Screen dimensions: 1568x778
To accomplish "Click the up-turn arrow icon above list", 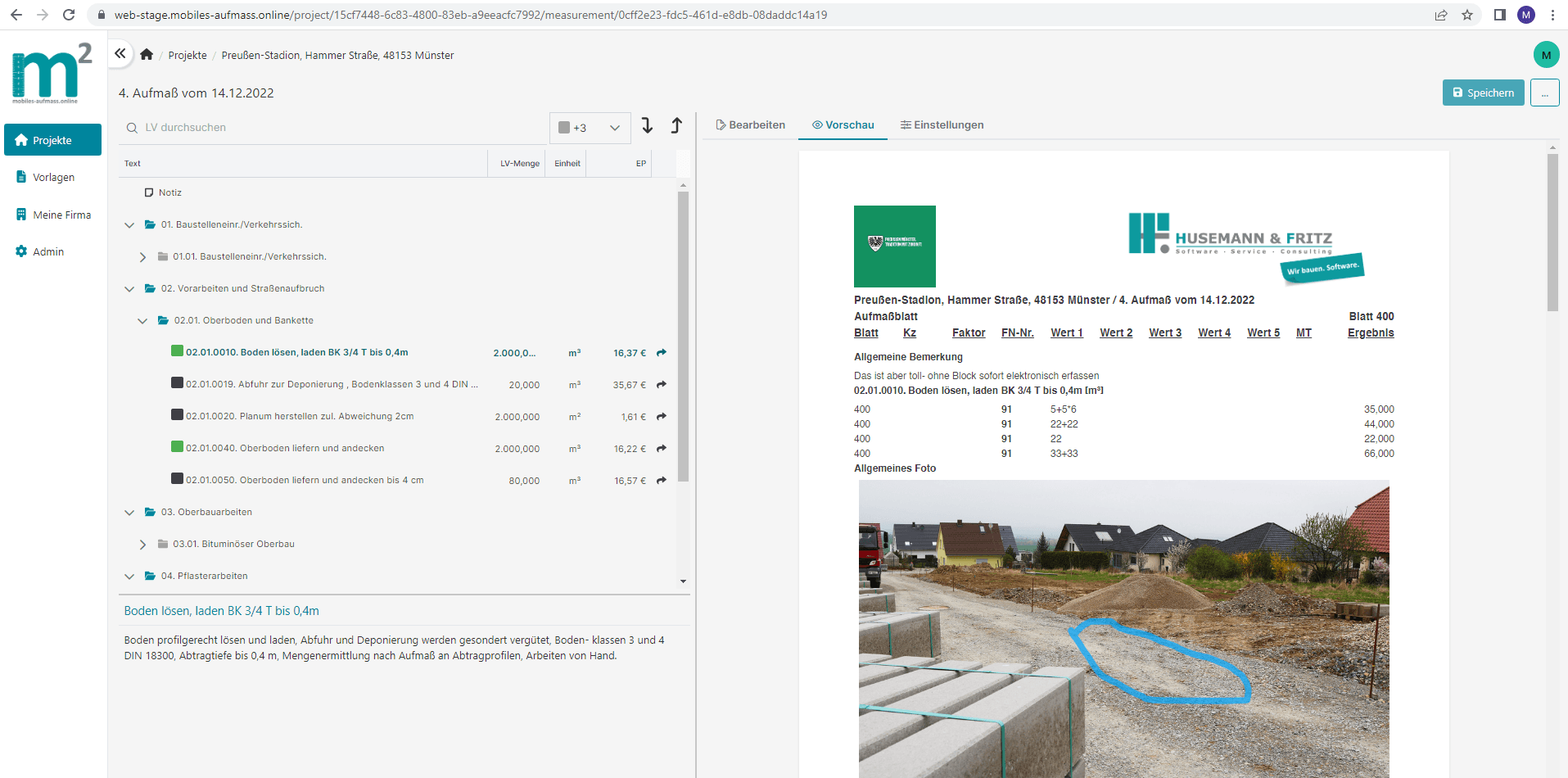I will 676,126.
